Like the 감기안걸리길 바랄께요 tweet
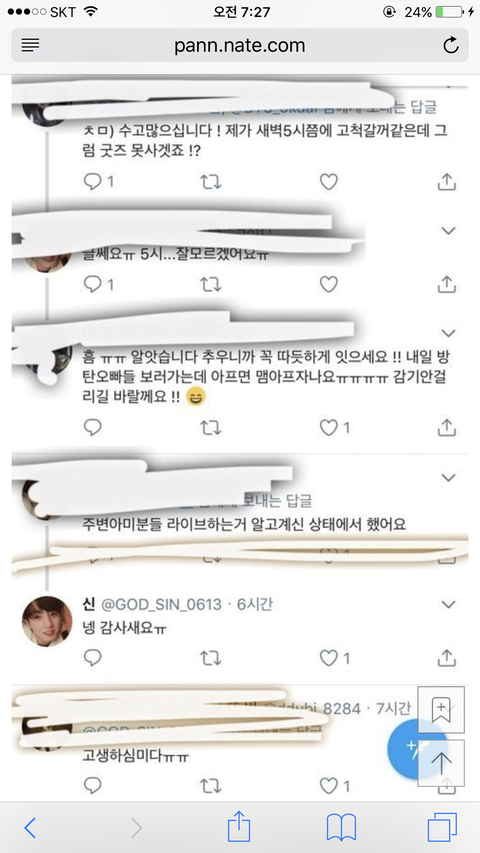Screen dimensions: 480x853 tap(329, 428)
